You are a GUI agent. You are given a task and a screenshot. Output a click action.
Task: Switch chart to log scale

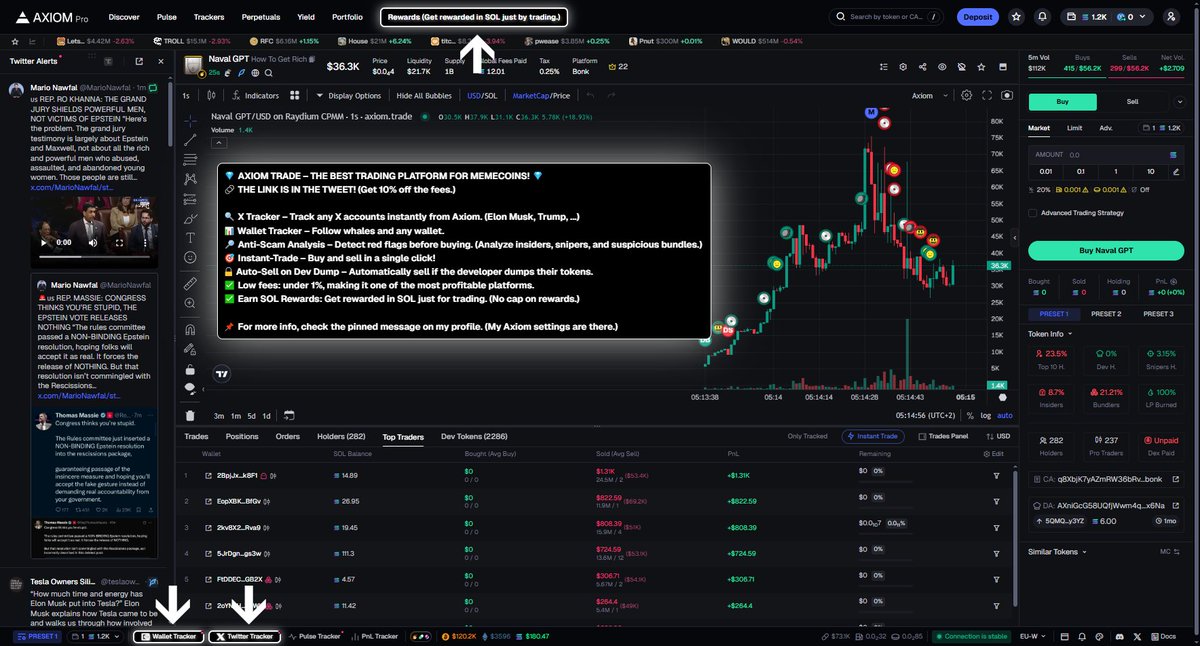986,415
